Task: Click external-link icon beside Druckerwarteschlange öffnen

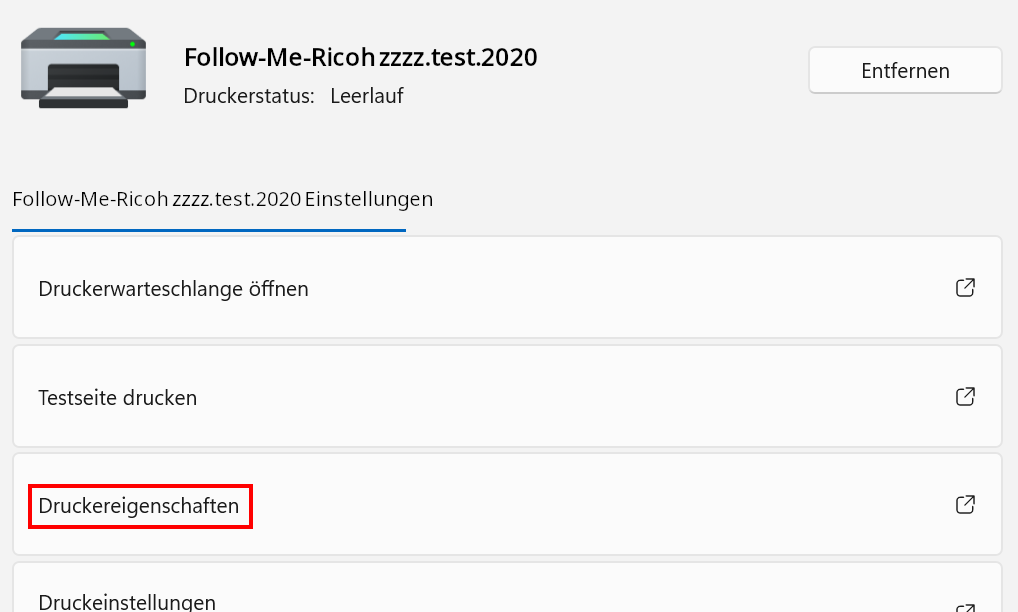Action: point(965,288)
